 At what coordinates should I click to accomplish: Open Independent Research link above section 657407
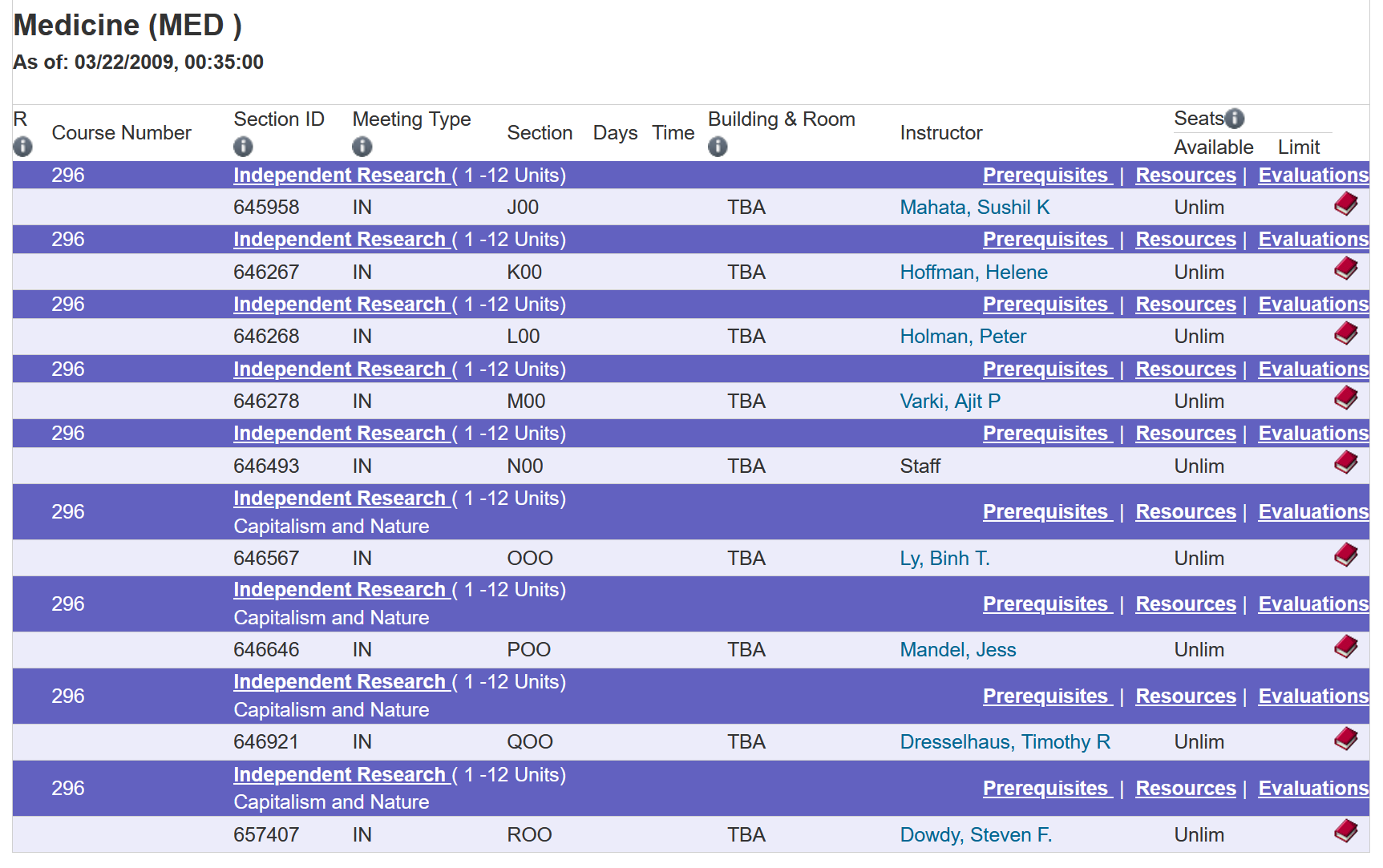340,774
